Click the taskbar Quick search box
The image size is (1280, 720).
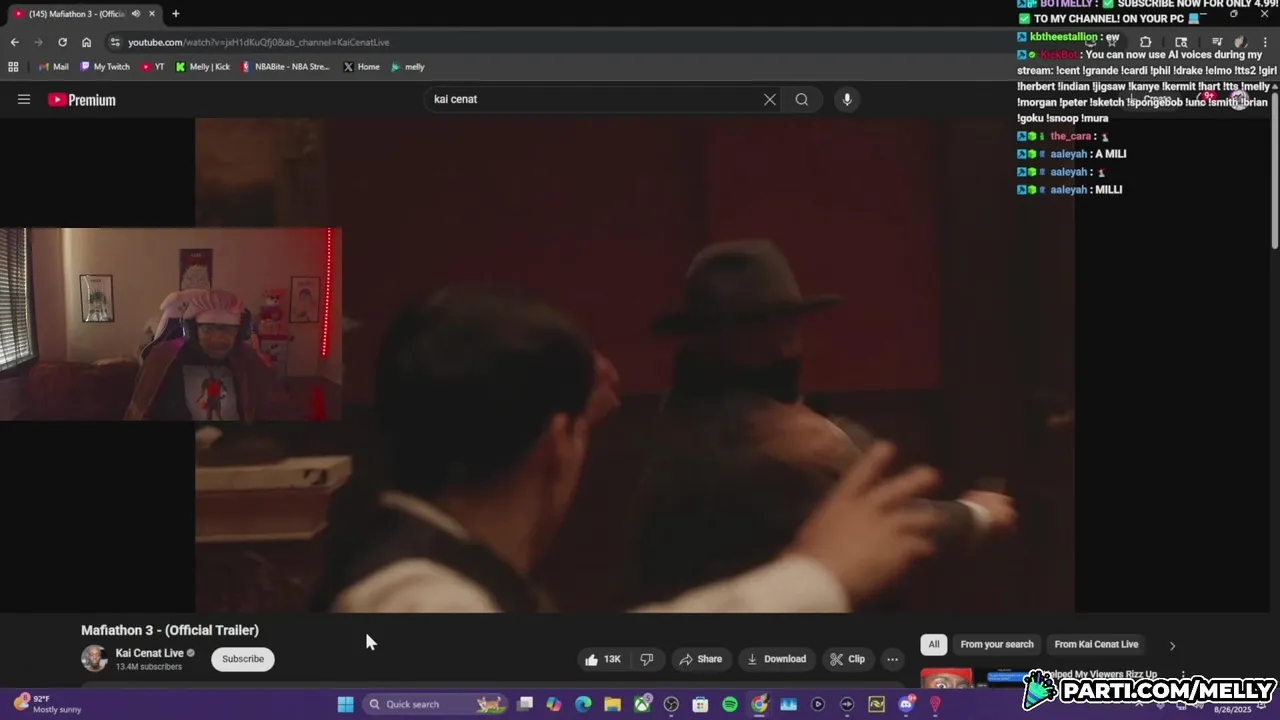(434, 704)
